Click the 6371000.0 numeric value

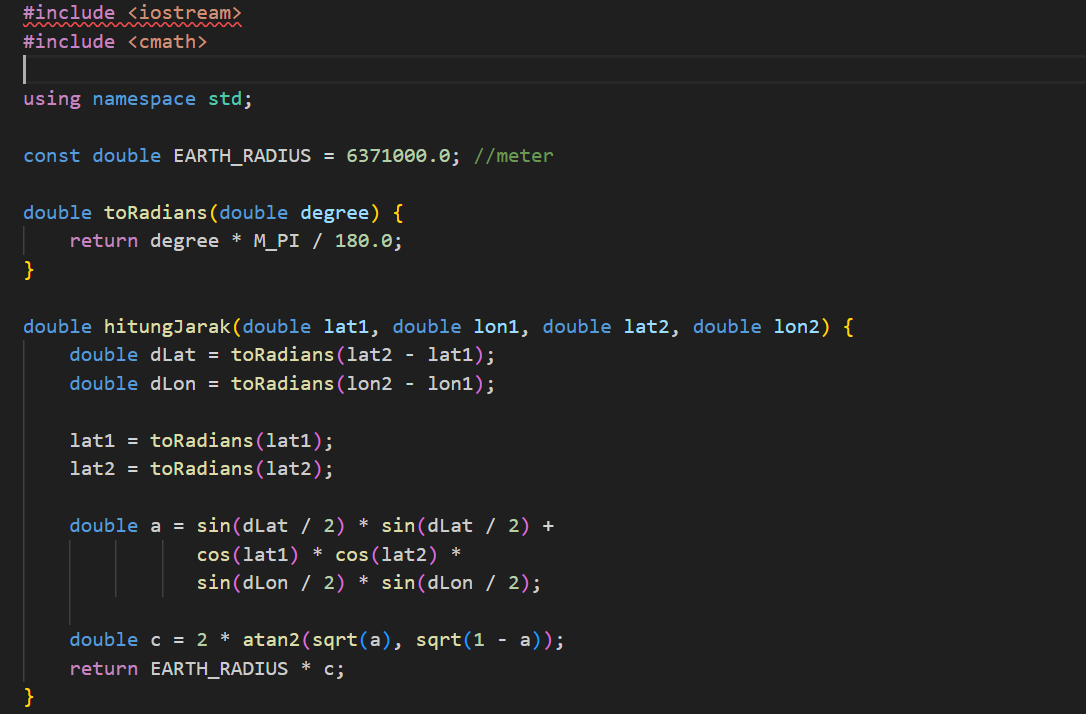[x=398, y=155]
